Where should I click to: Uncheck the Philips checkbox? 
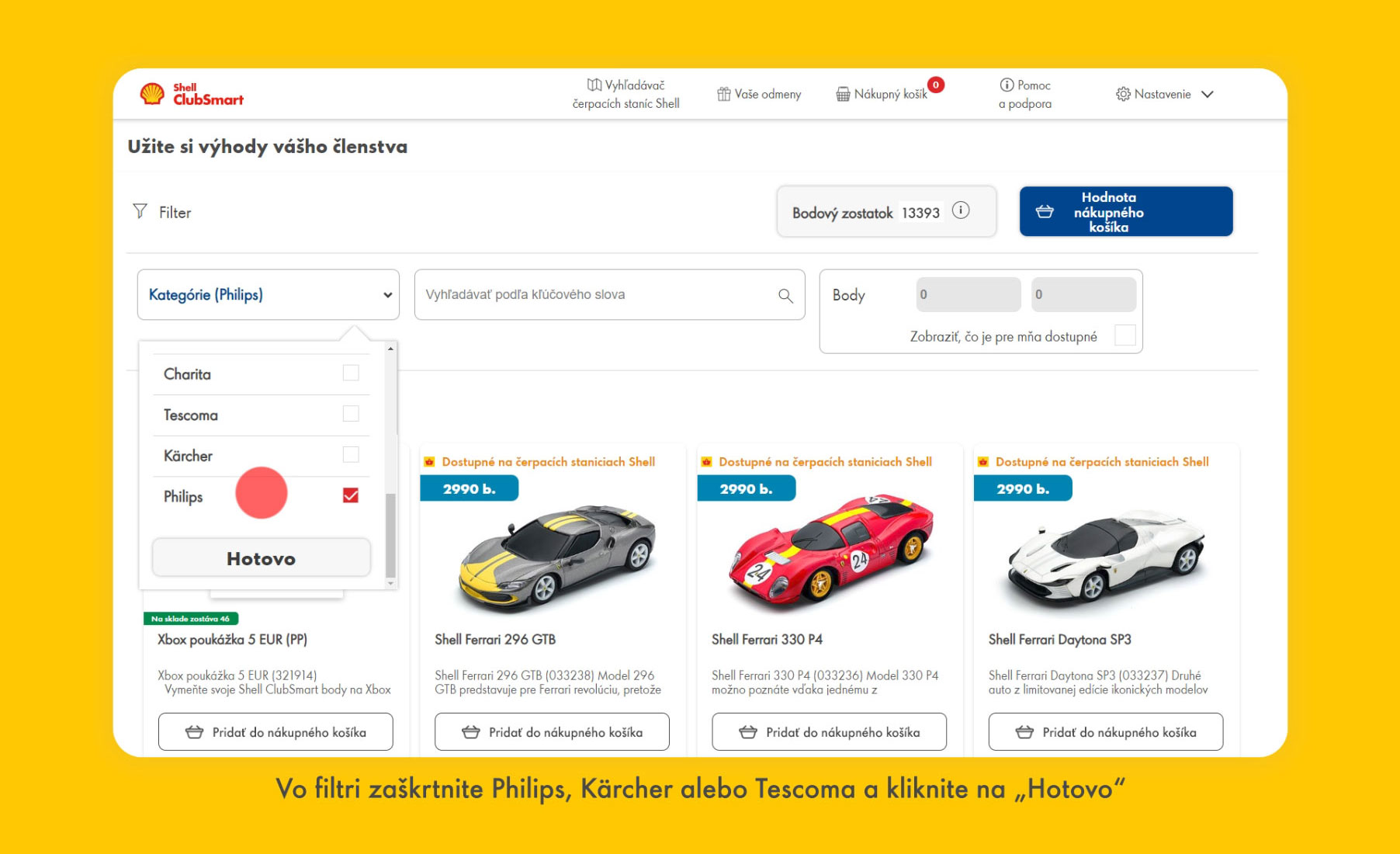tap(351, 495)
